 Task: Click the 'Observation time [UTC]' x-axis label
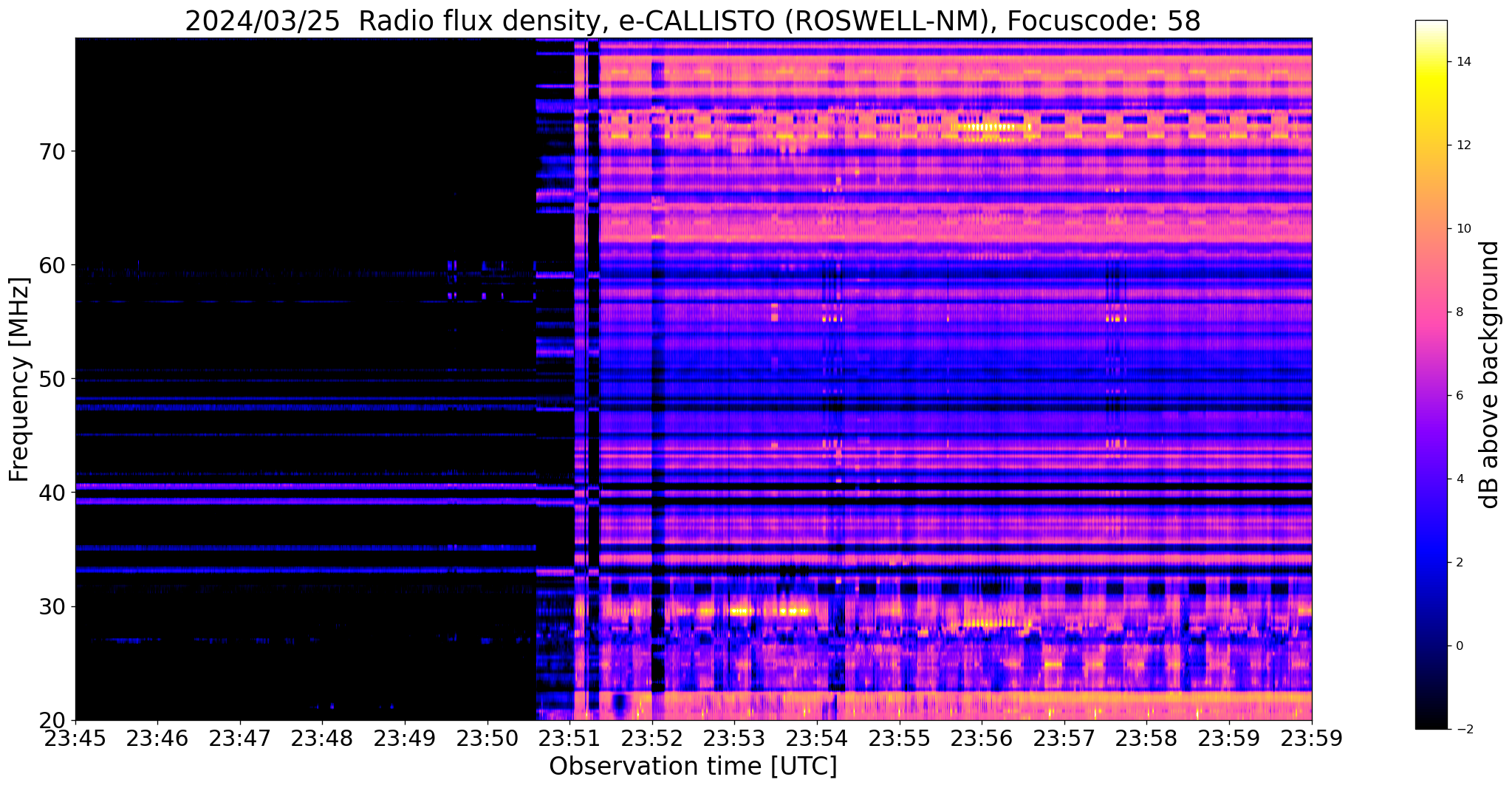(x=693, y=767)
